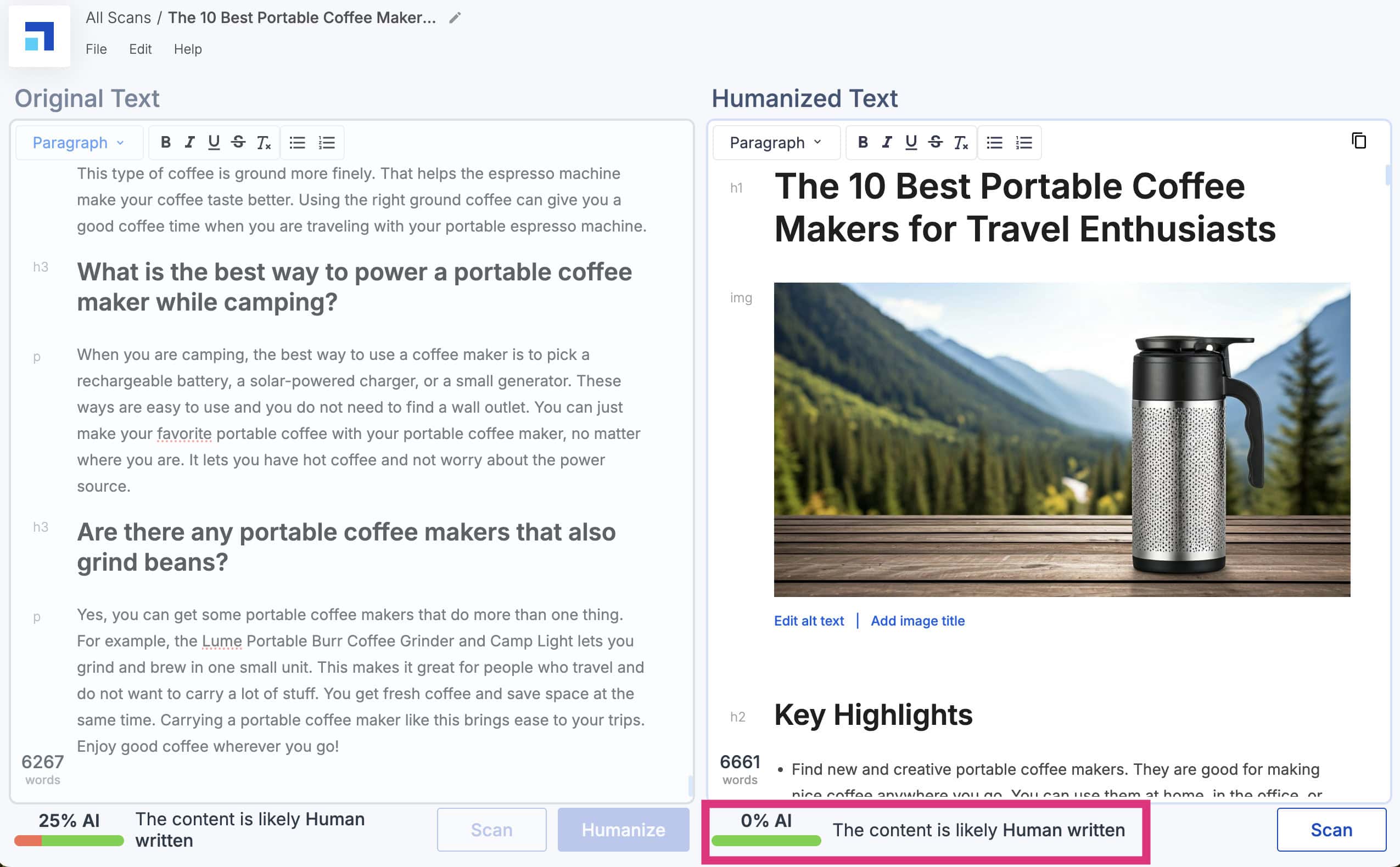Insert numbered list in Humanized Text toolbar
This screenshot has height=867, width=1400.
pos(1024,142)
